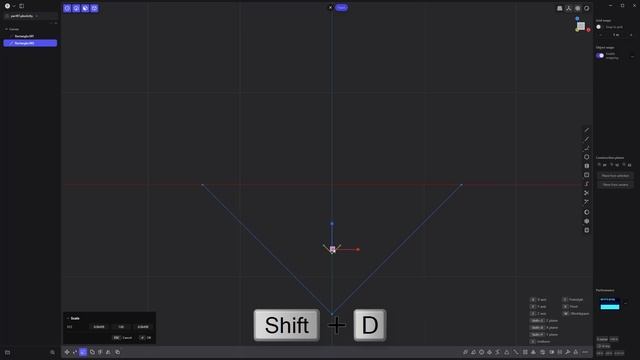Toggle control point selection mode

pos(67,8)
